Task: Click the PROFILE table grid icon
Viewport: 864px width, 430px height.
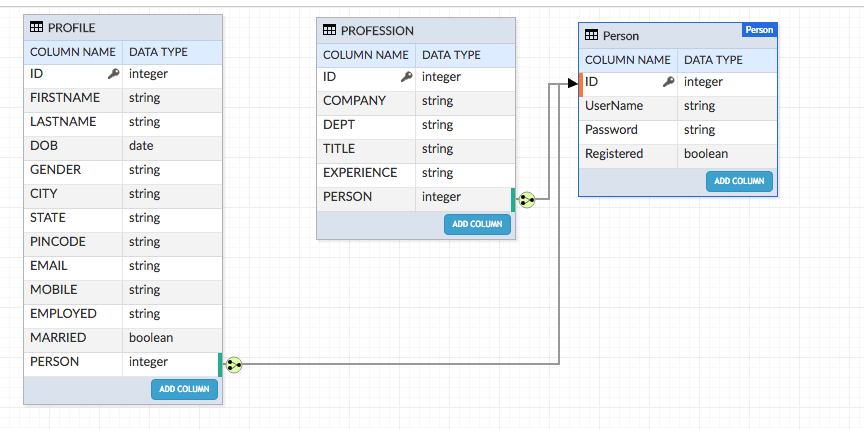Action: tap(37, 28)
